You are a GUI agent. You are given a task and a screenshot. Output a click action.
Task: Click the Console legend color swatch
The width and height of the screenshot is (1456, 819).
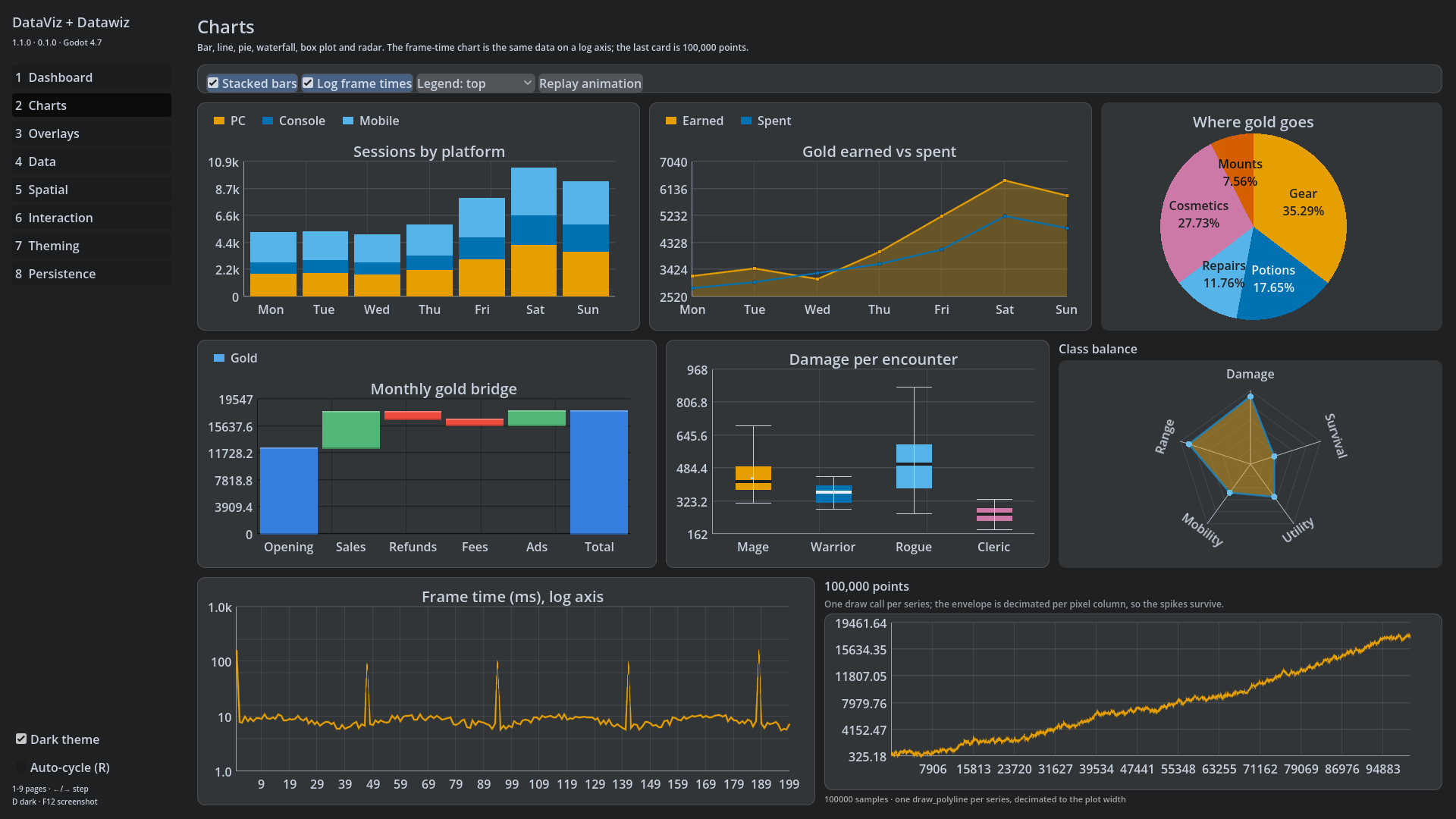(268, 121)
